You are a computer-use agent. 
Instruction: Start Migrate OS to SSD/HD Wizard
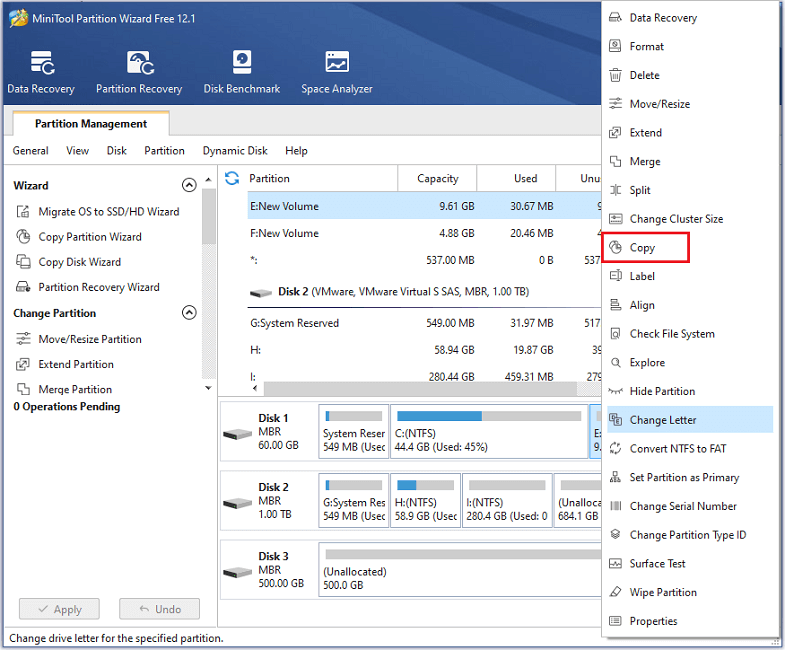pyautogui.click(x=98, y=212)
